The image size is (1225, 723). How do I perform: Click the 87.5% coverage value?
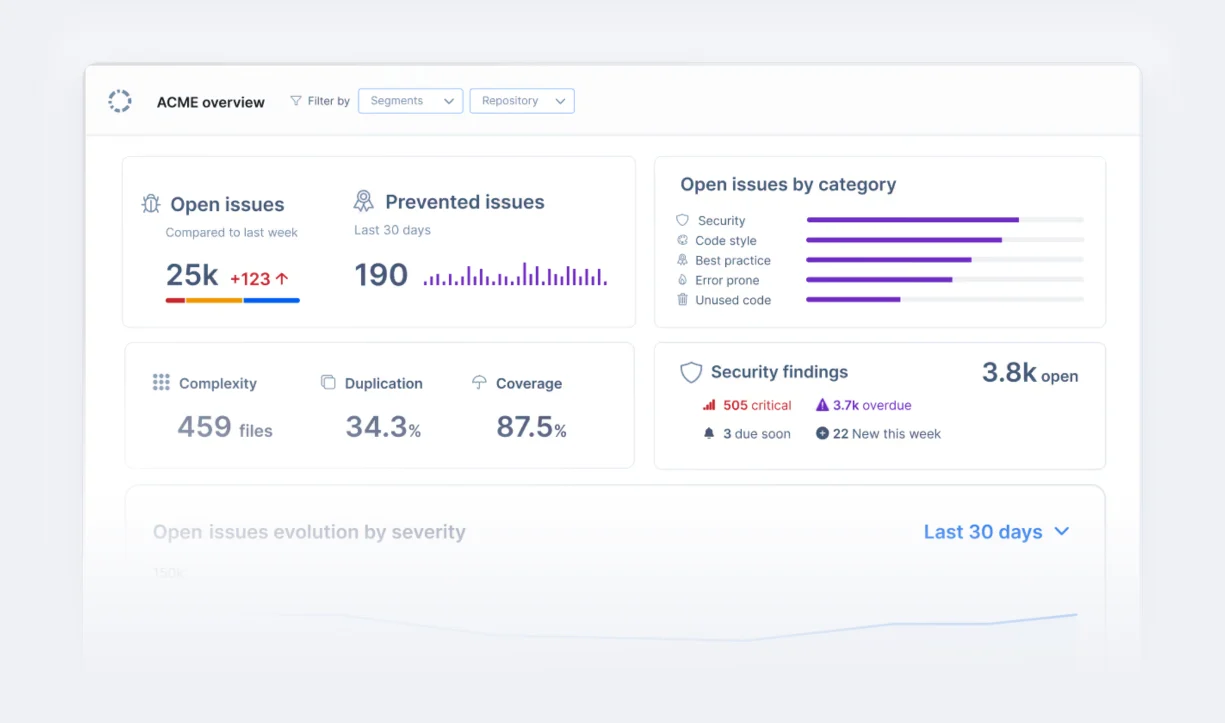tap(532, 427)
